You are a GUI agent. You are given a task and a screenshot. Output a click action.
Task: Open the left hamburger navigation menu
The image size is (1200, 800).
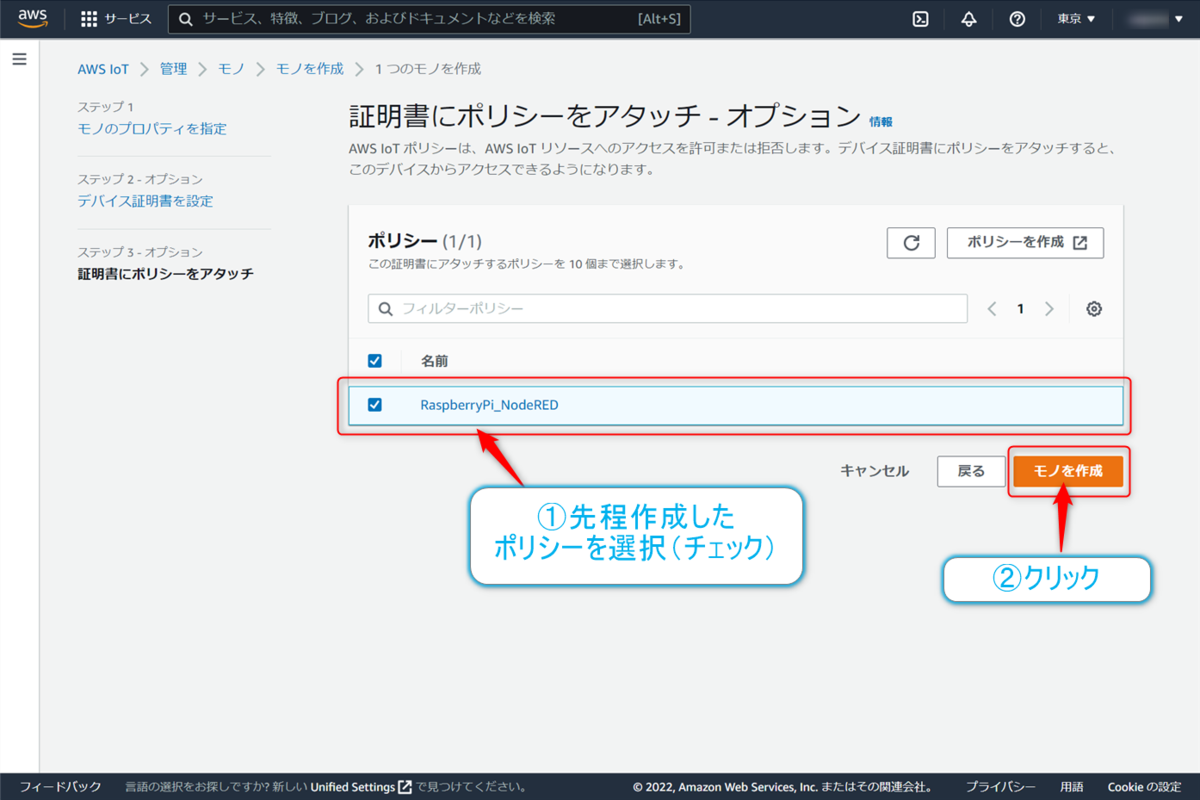point(19,59)
